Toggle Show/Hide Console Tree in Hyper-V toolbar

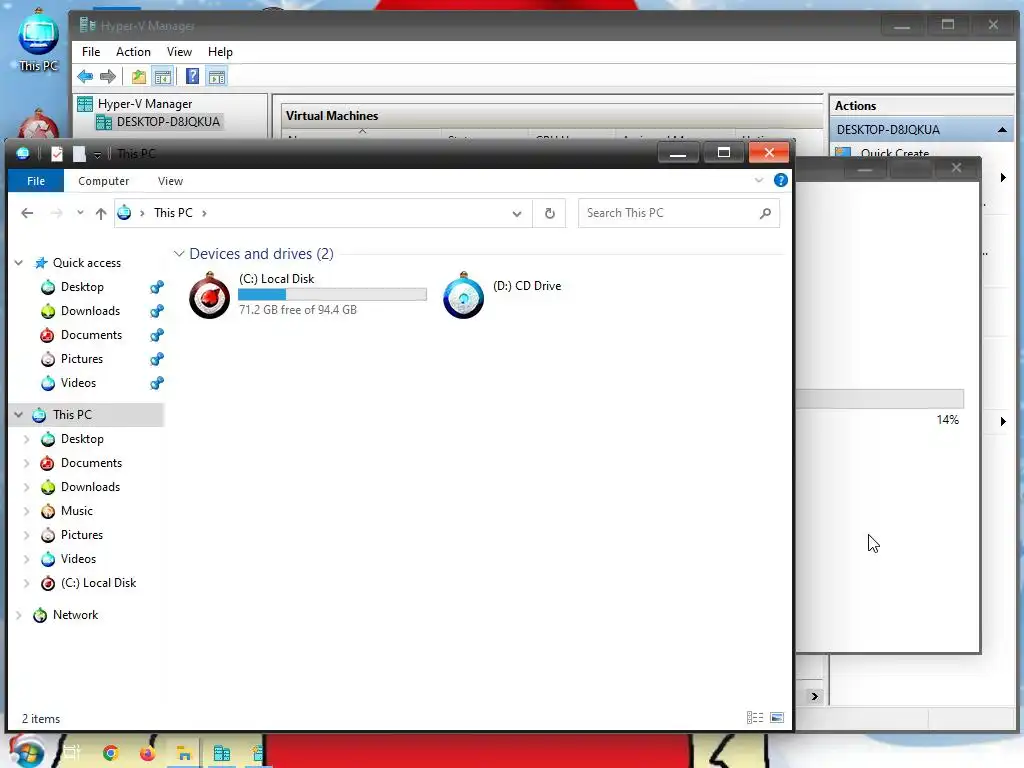pos(163,76)
